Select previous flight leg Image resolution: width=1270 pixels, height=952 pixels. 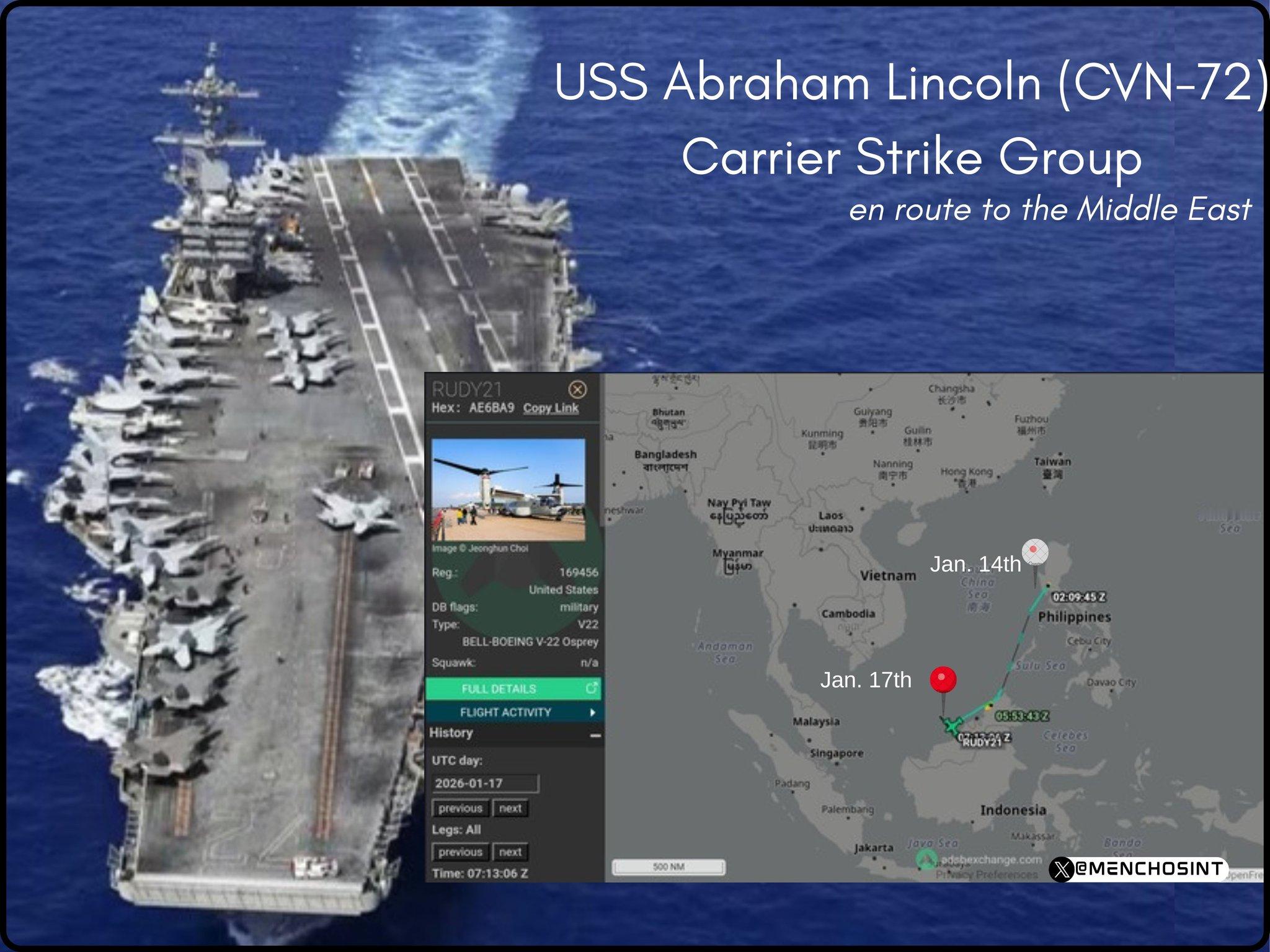point(460,852)
